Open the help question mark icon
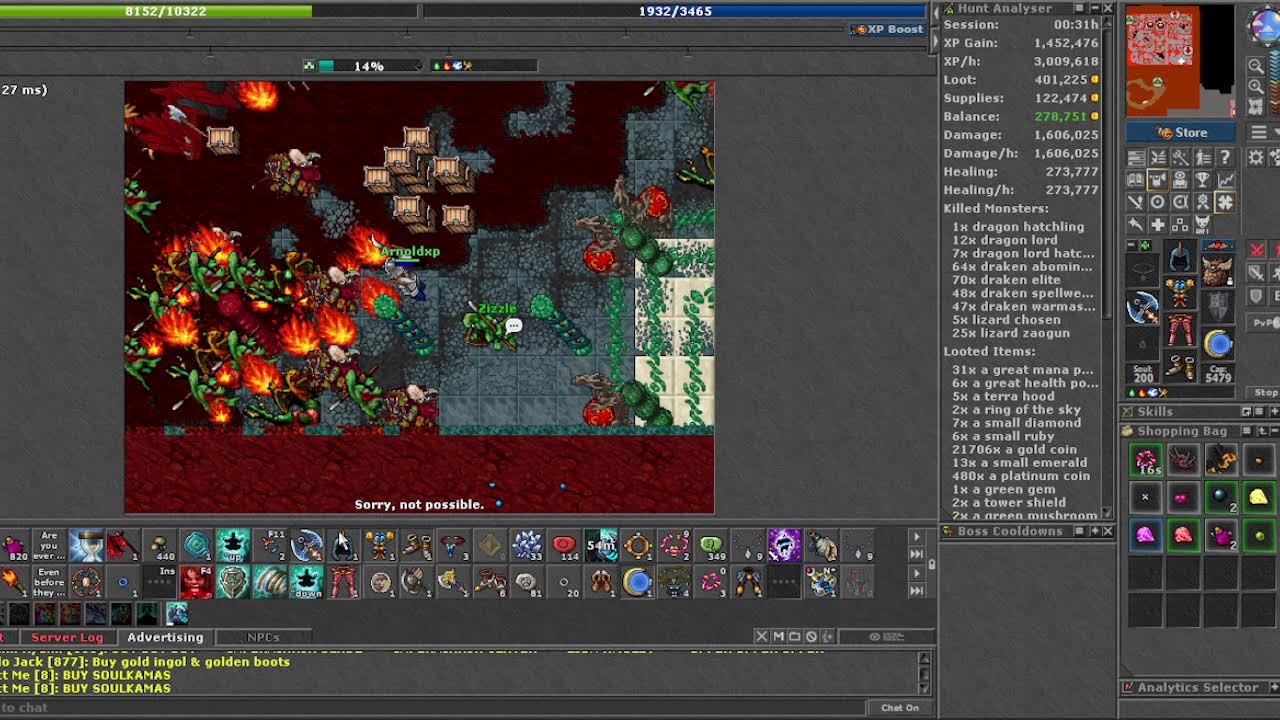Image resolution: width=1280 pixels, height=720 pixels. click(1225, 158)
